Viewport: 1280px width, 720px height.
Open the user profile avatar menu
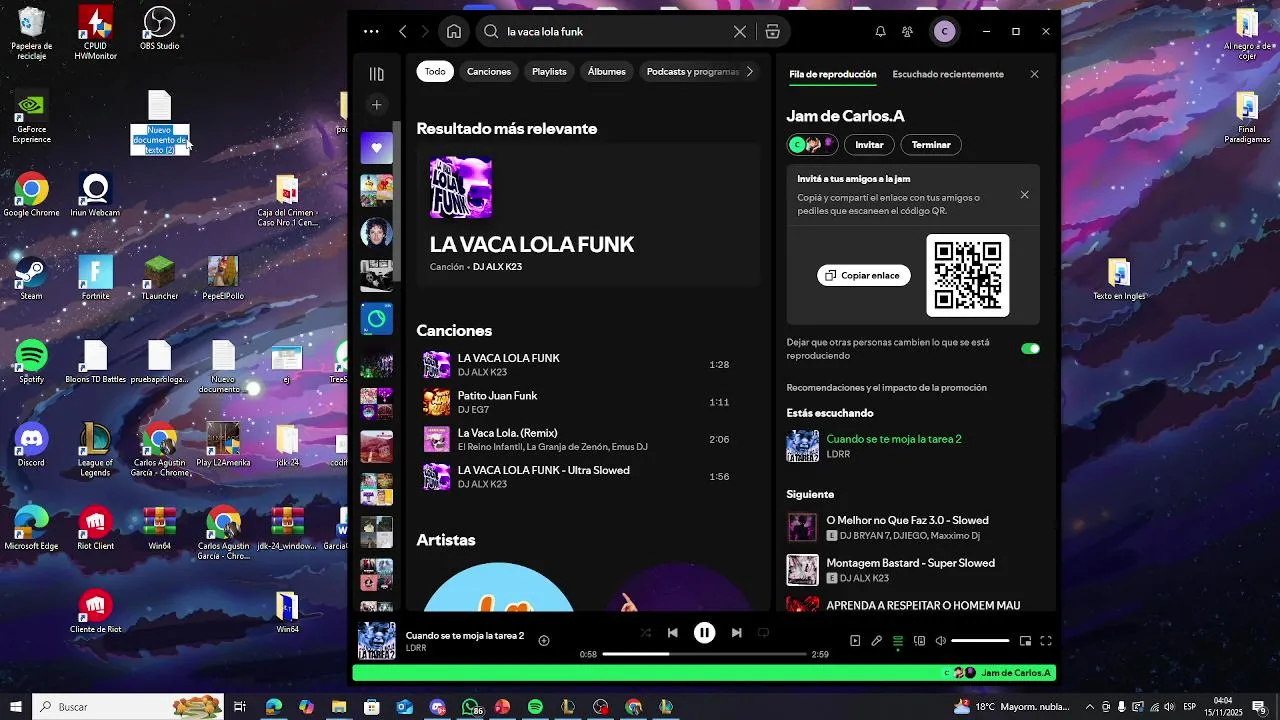point(944,32)
